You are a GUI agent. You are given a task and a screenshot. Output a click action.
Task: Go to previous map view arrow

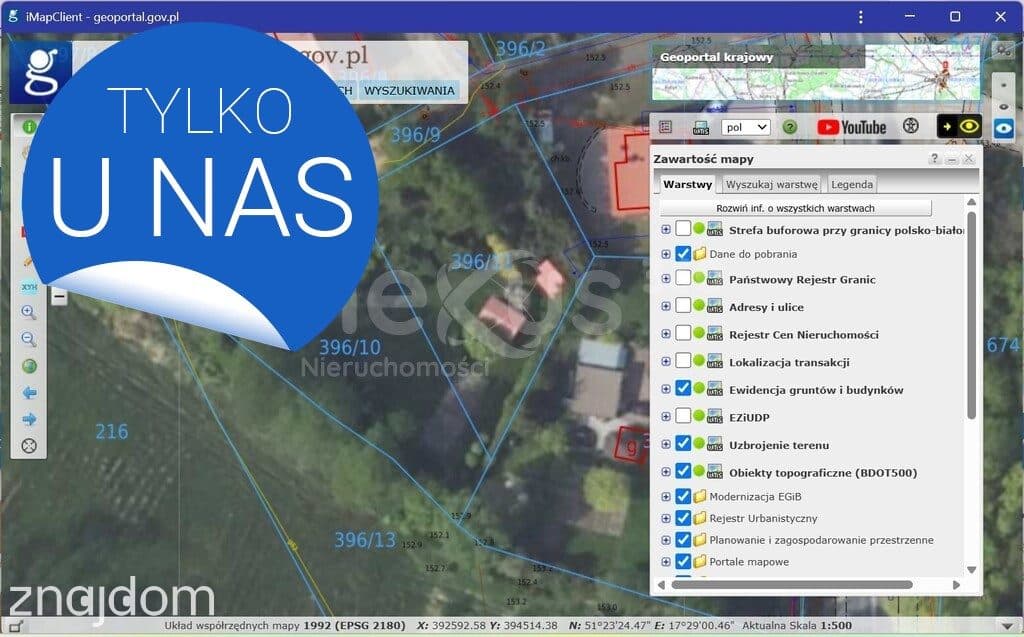click(x=29, y=393)
